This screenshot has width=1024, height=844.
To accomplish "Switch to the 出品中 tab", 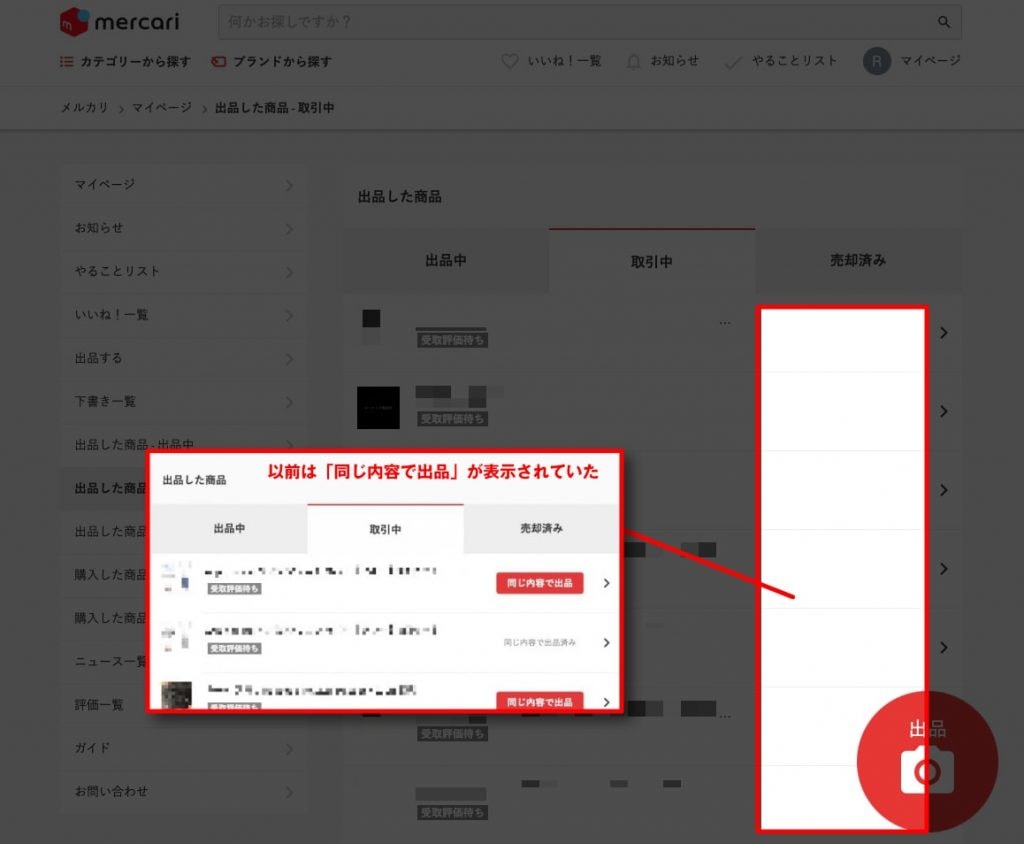I will (x=446, y=260).
